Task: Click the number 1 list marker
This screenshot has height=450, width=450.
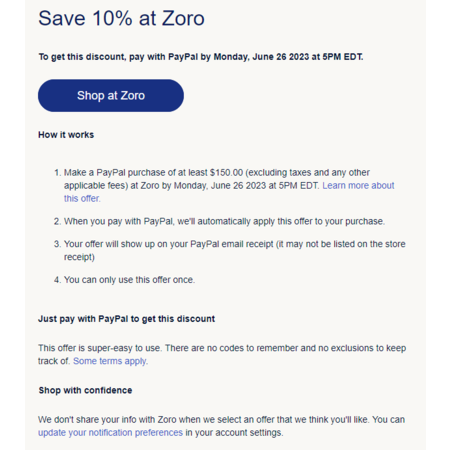Action: pos(57,173)
